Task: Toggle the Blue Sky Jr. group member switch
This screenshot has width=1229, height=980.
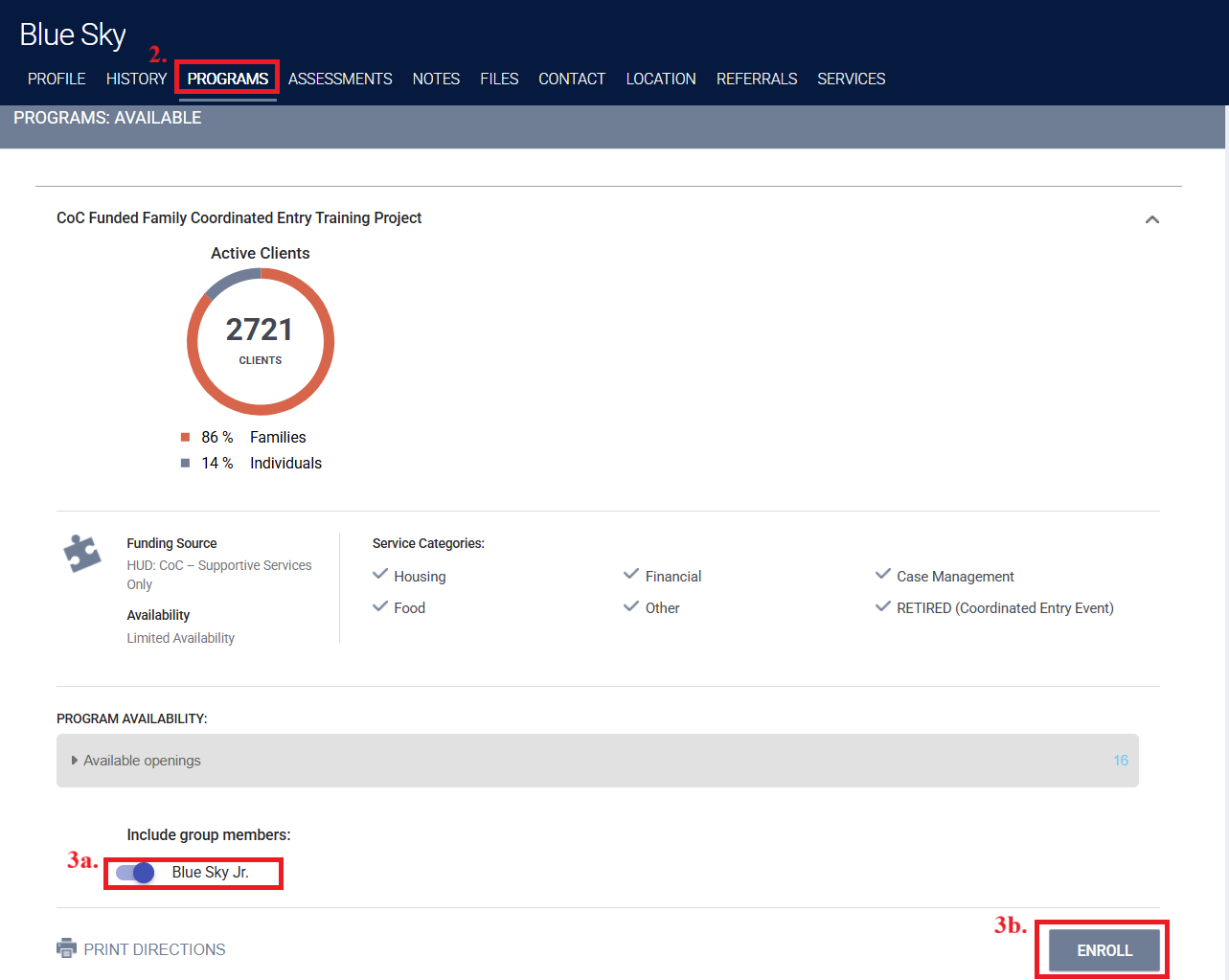Action: click(x=135, y=873)
